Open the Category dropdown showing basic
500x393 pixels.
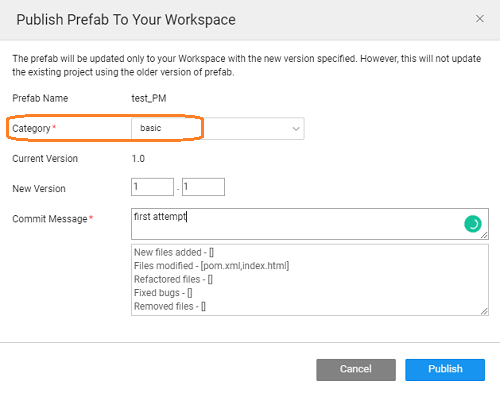[x=218, y=128]
